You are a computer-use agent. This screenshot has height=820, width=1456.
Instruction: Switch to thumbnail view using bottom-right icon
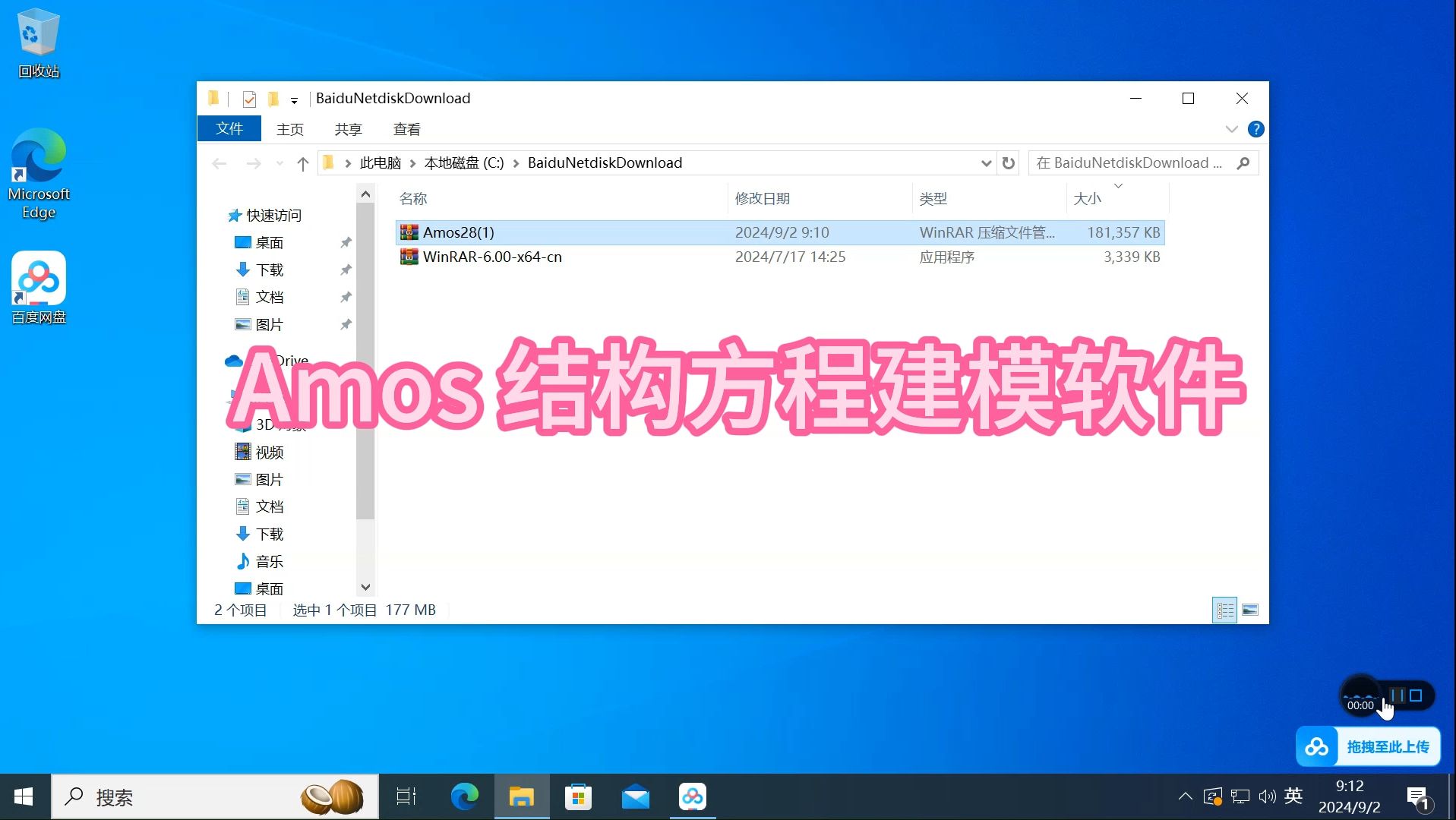pyautogui.click(x=1249, y=609)
